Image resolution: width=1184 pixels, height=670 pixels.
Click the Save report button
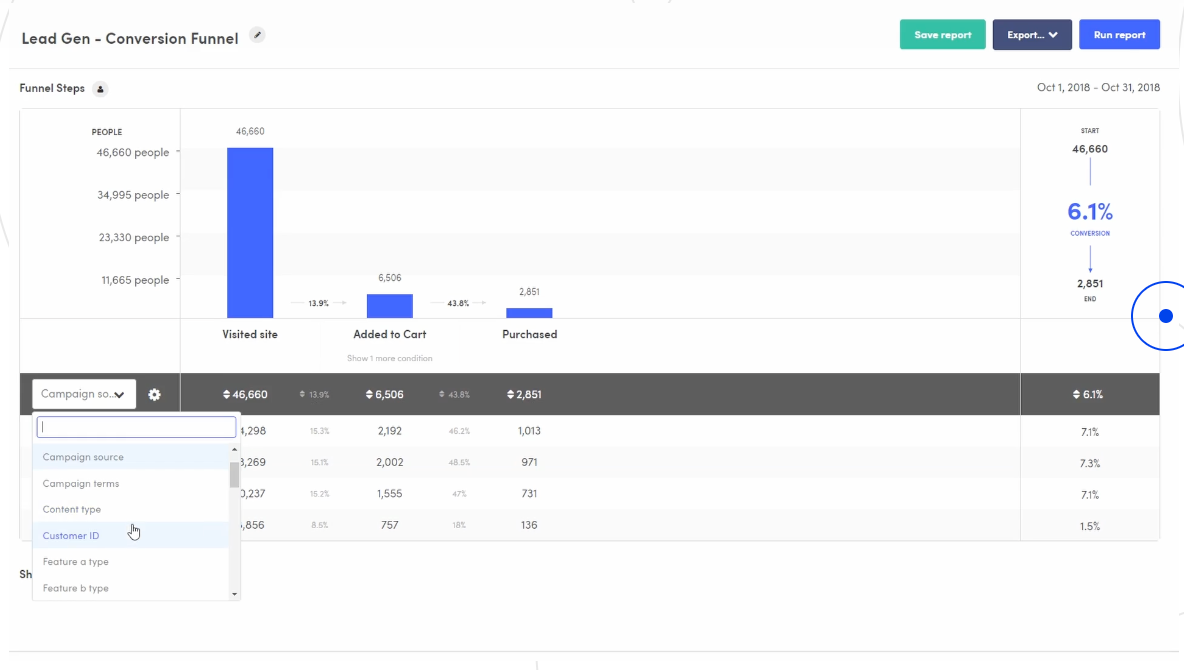tap(942, 33)
